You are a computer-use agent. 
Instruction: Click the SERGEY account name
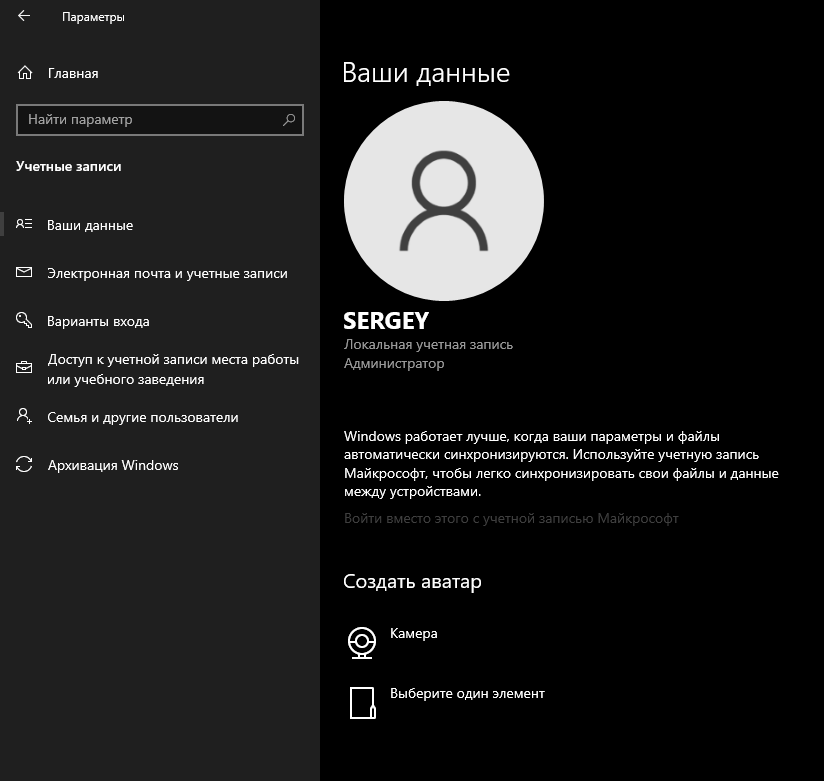[386, 321]
